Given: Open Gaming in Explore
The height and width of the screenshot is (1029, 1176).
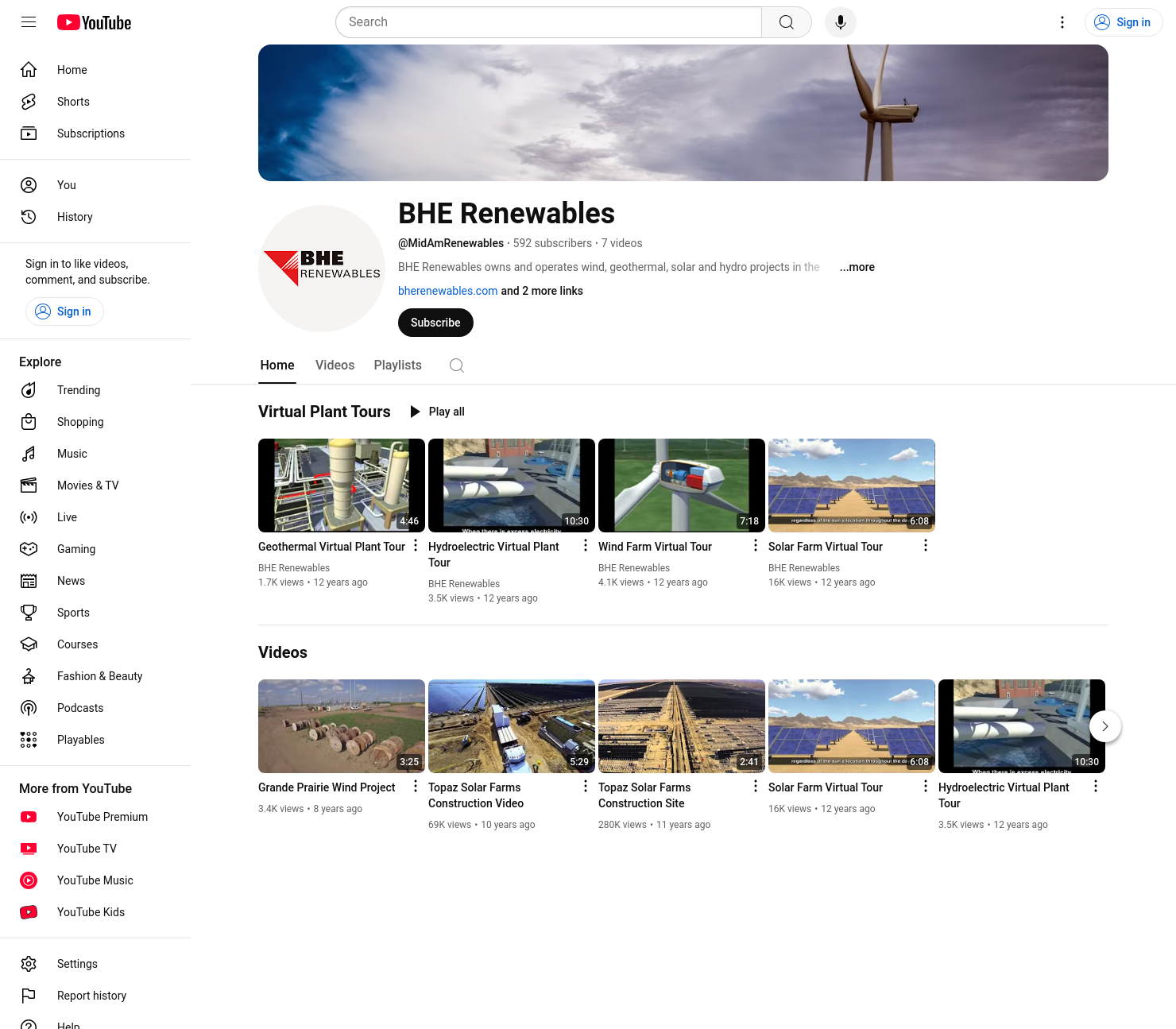Looking at the screenshot, I should tap(95, 549).
